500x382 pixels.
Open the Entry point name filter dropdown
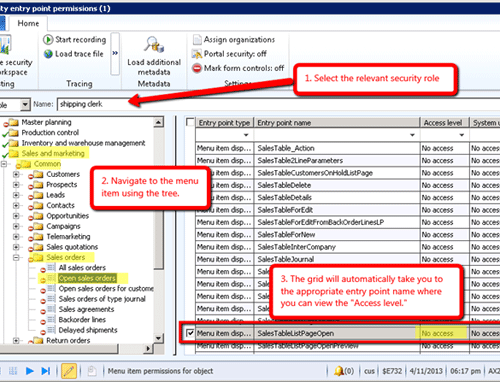pos(412,135)
